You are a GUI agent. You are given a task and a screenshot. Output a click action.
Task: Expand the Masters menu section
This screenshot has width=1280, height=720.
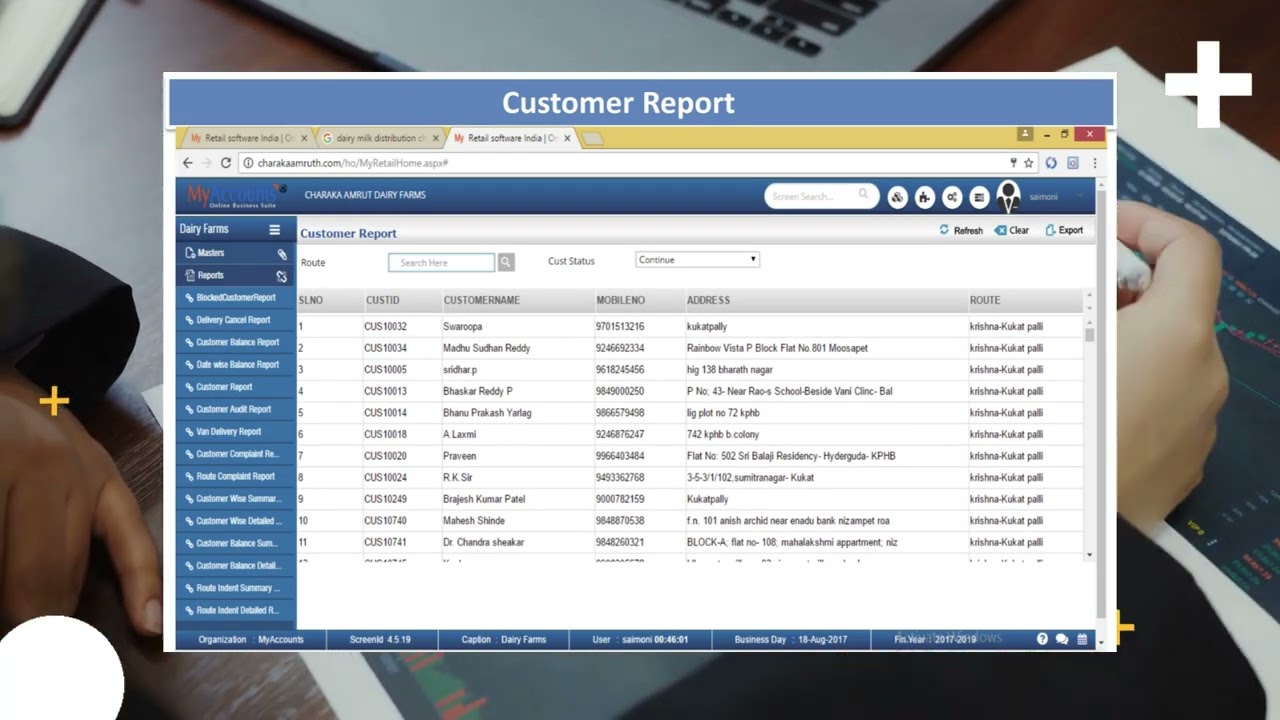tap(236, 253)
